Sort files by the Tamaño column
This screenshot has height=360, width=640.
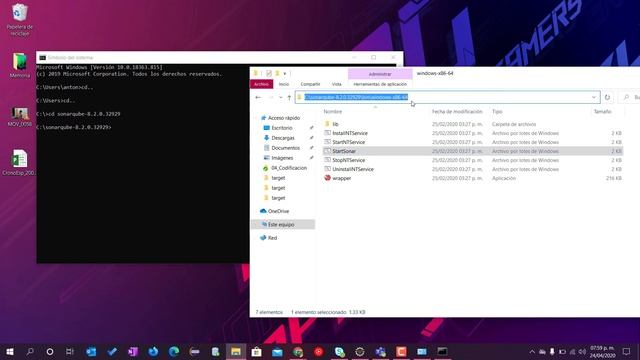pyautogui.click(x=603, y=111)
